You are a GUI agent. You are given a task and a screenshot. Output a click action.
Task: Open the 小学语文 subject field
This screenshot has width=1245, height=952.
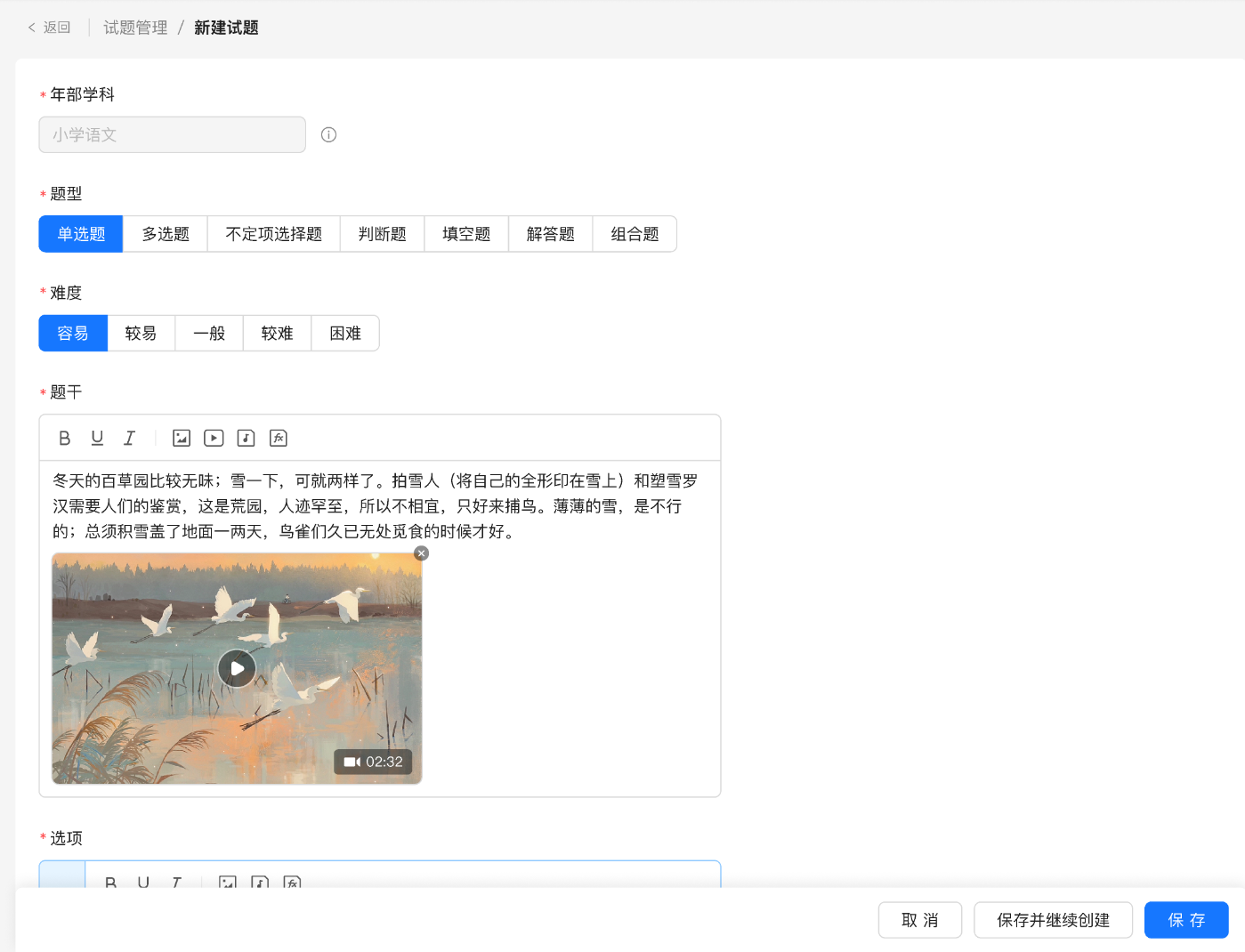pos(173,134)
